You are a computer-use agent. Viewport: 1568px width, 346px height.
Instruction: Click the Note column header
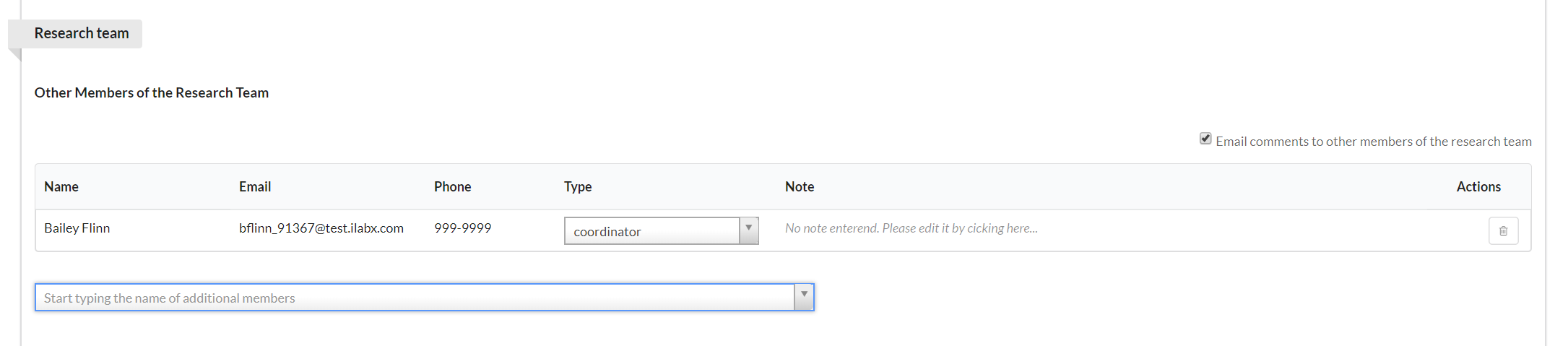(x=800, y=186)
